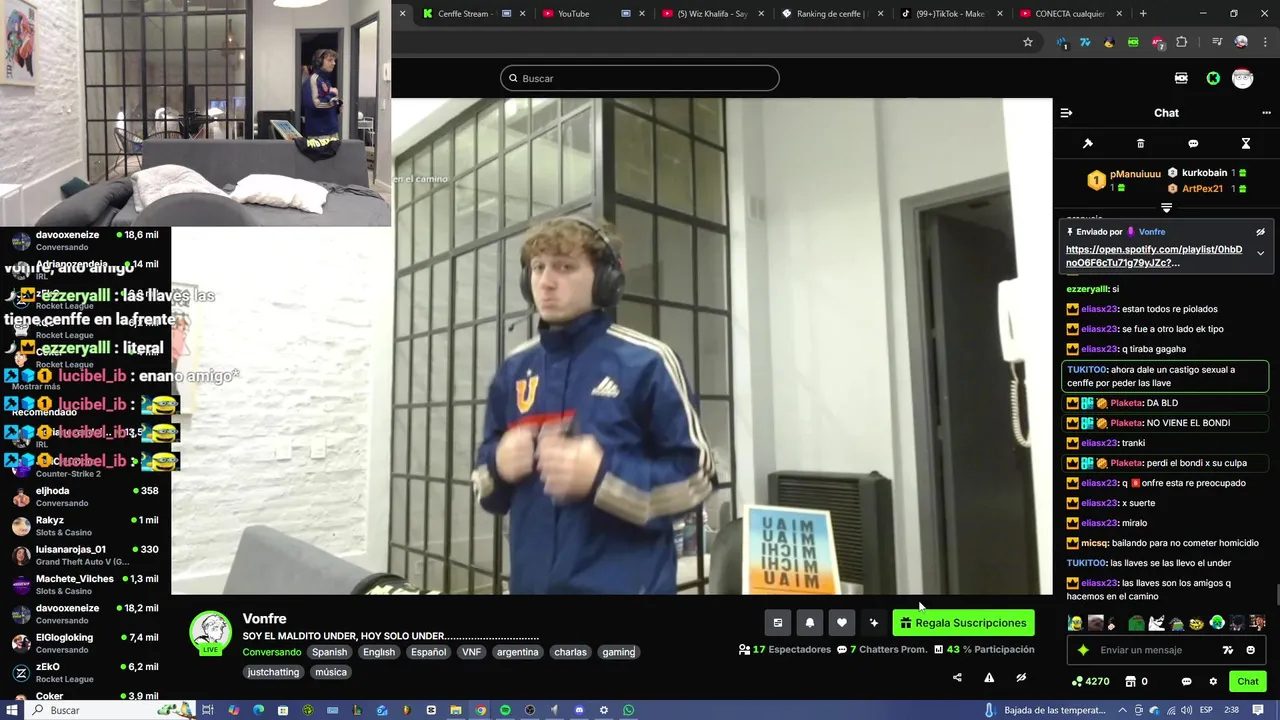Open the pinned Spotify playlist link
This screenshot has width=1280, height=720.
pyautogui.click(x=1154, y=256)
